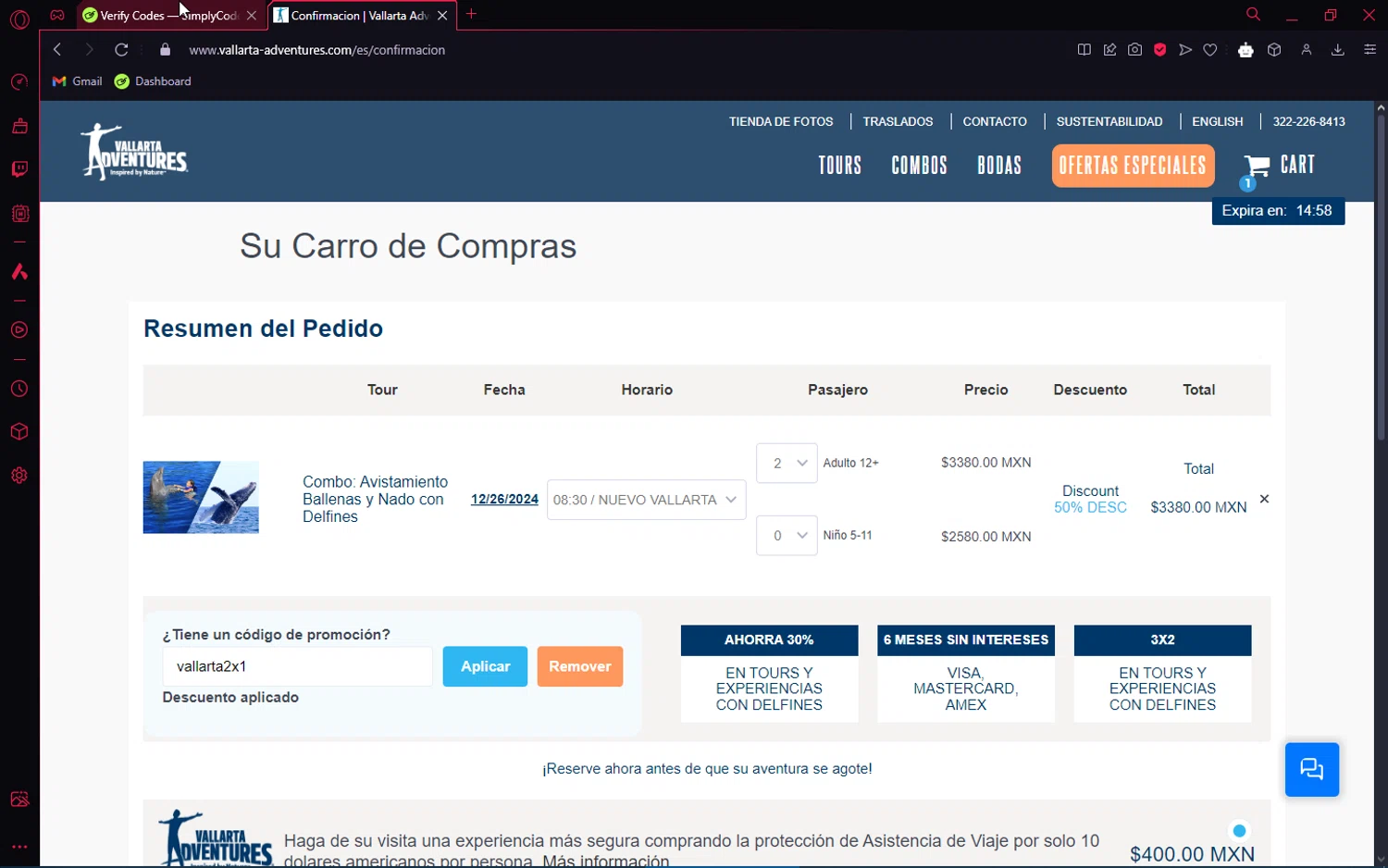Click the 12/26/2024 date link
1388x868 pixels.
504,499
